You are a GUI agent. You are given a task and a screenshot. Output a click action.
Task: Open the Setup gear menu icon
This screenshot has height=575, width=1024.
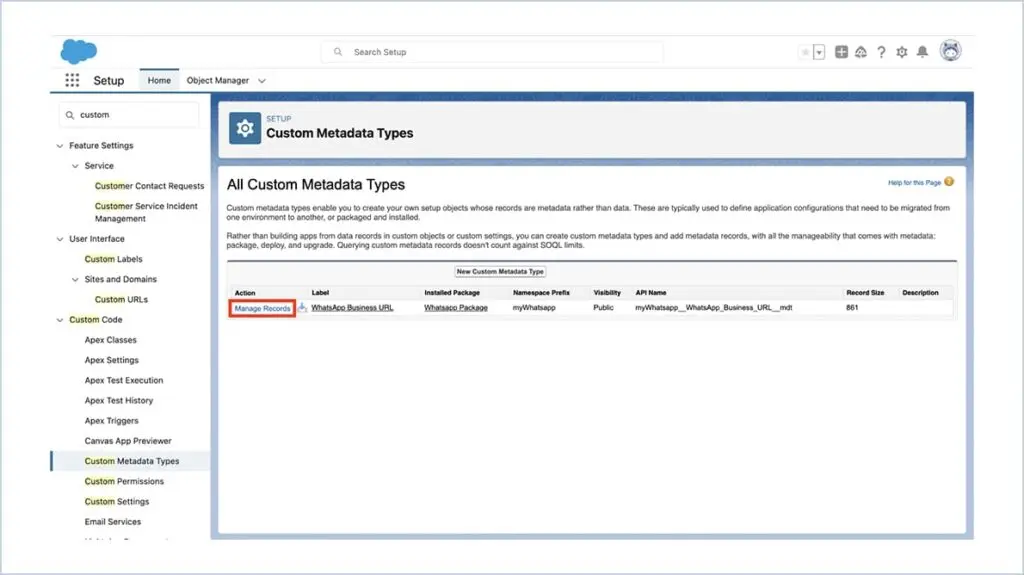pyautogui.click(x=902, y=52)
